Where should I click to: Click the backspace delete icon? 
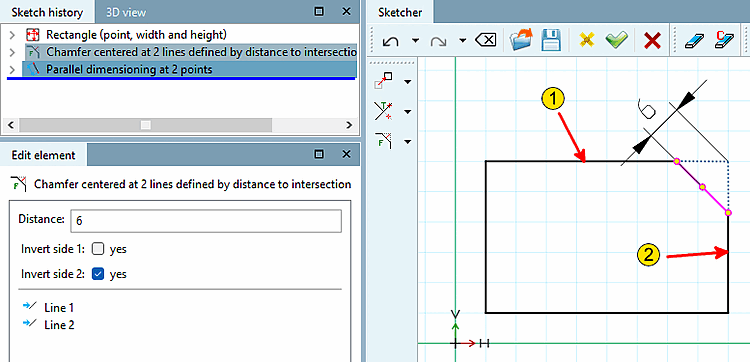[x=485, y=41]
